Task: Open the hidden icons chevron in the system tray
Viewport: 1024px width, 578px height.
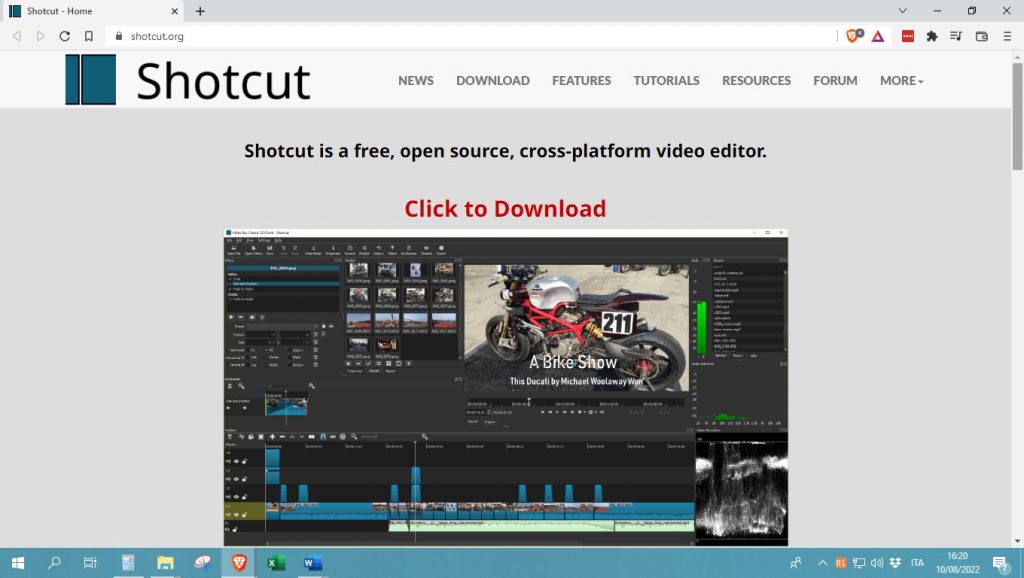Action: click(822, 563)
